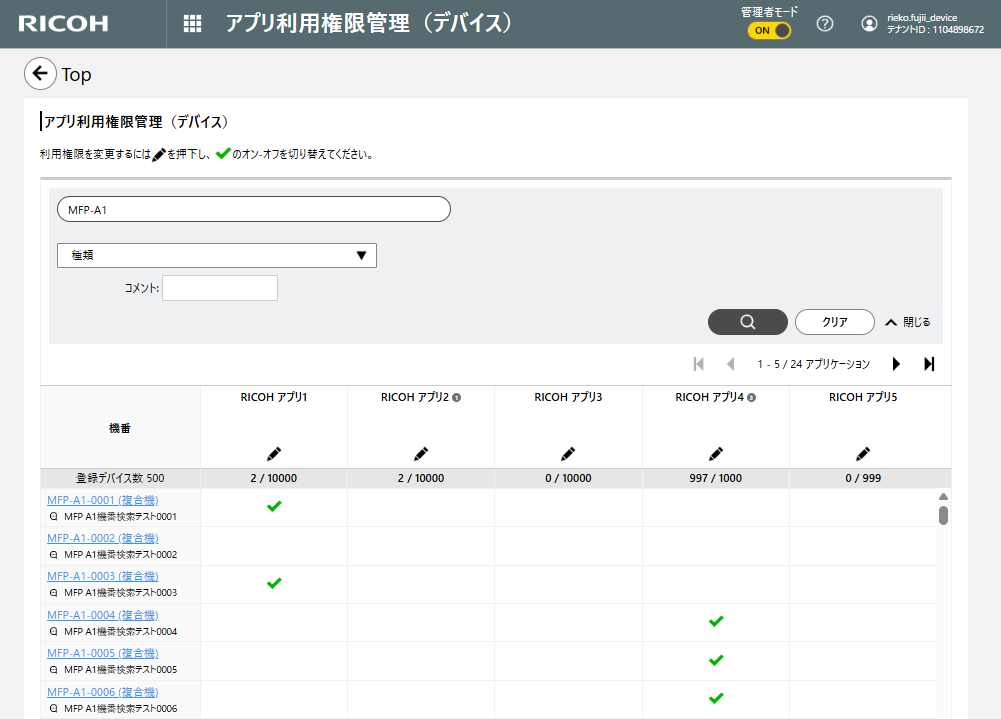
Task: Toggle 管理者モード switch off
Action: click(769, 30)
